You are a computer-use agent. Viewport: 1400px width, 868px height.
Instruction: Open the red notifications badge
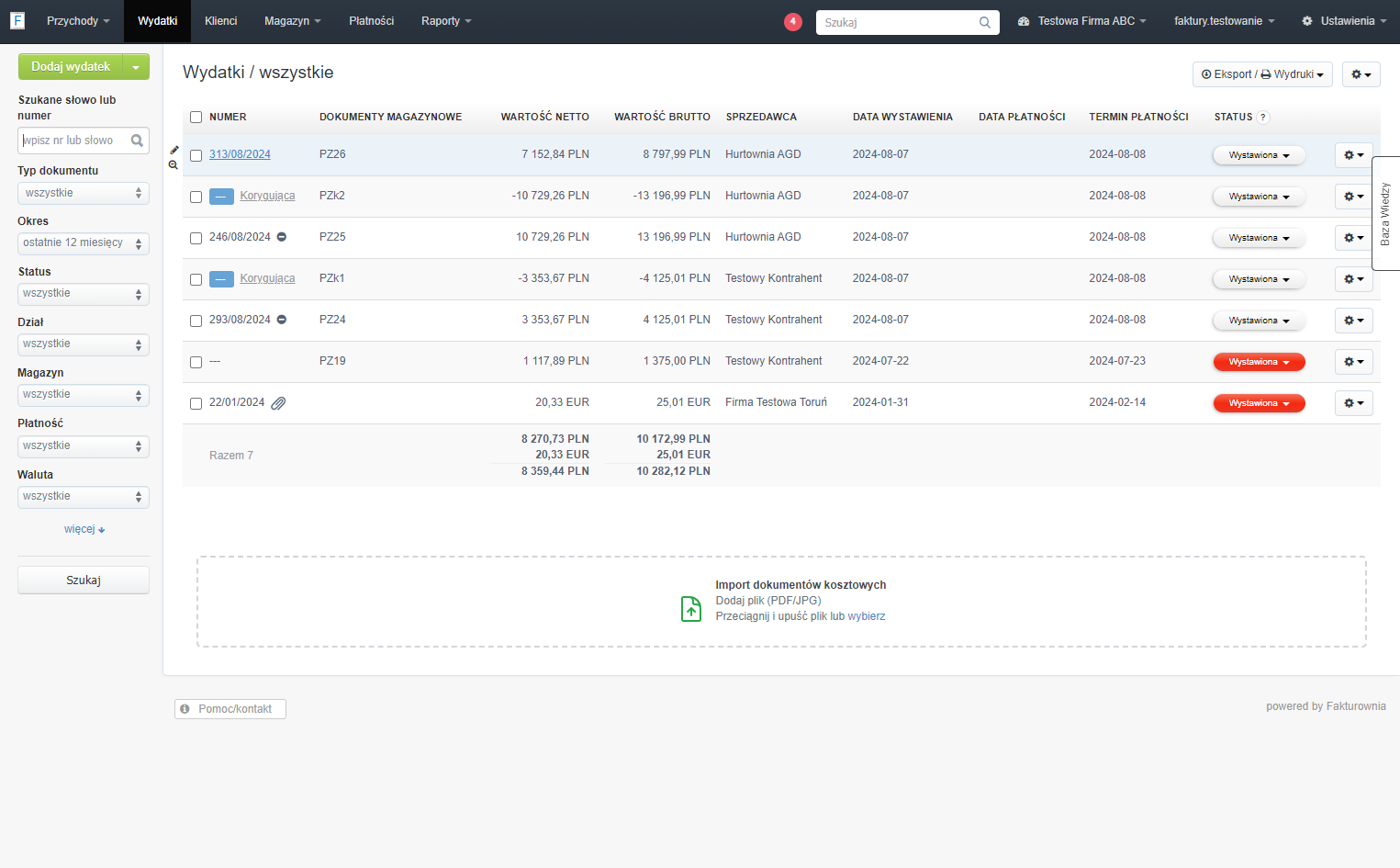[793, 21]
